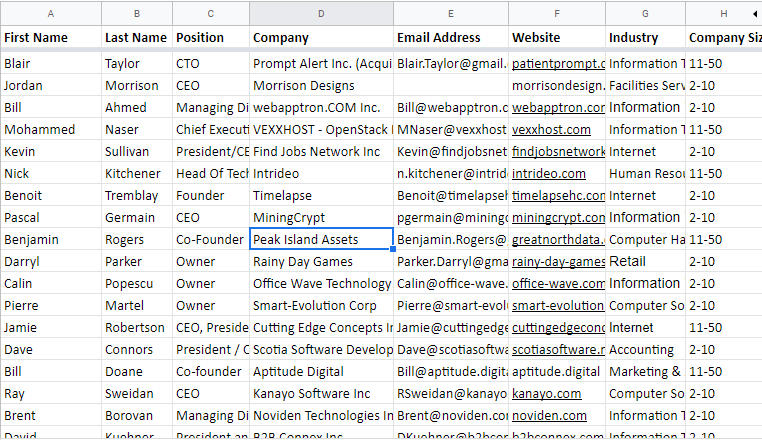Select the 'Marketing &' industry cell
The height and width of the screenshot is (440, 762).
645,372
